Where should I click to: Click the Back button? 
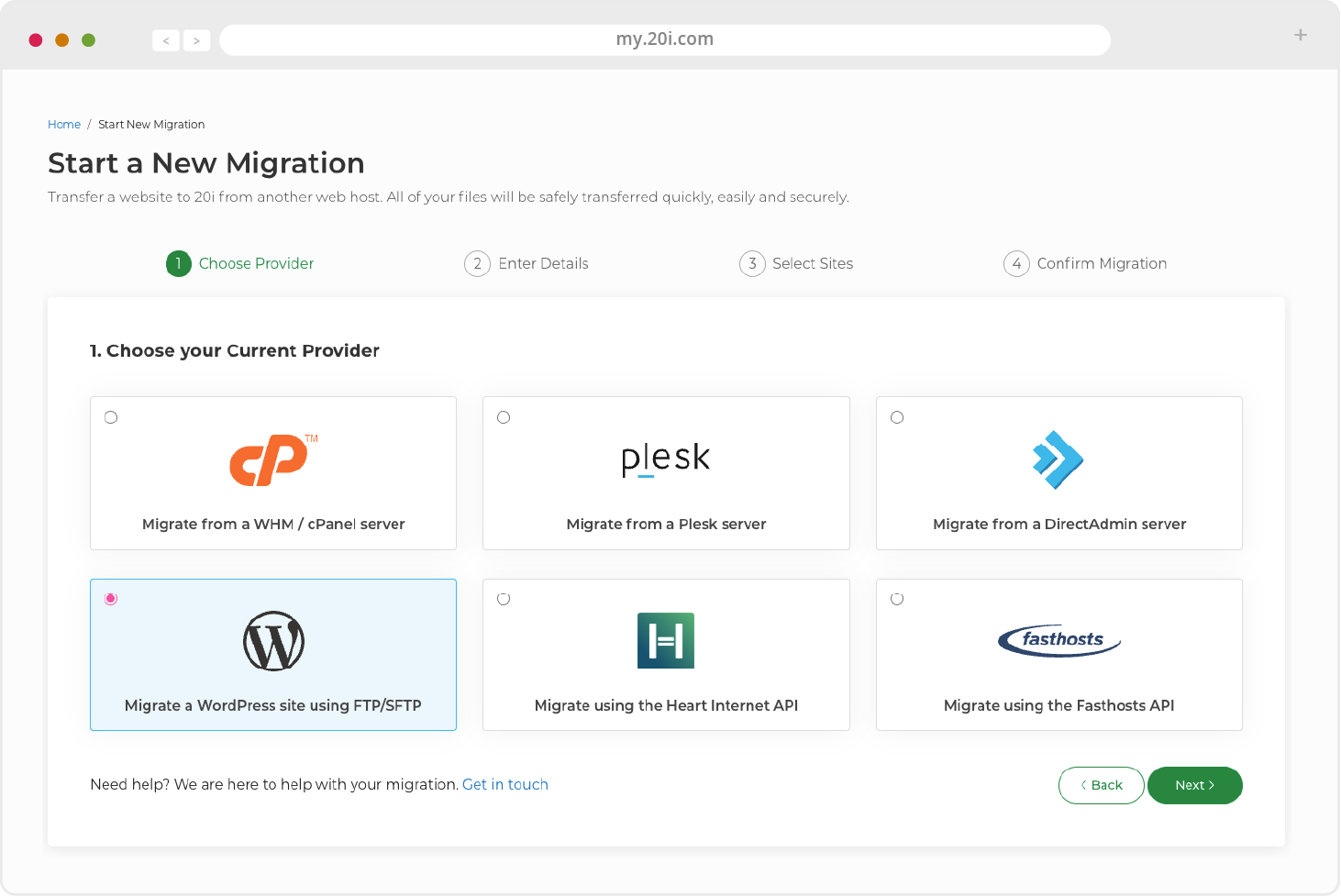coord(1101,785)
